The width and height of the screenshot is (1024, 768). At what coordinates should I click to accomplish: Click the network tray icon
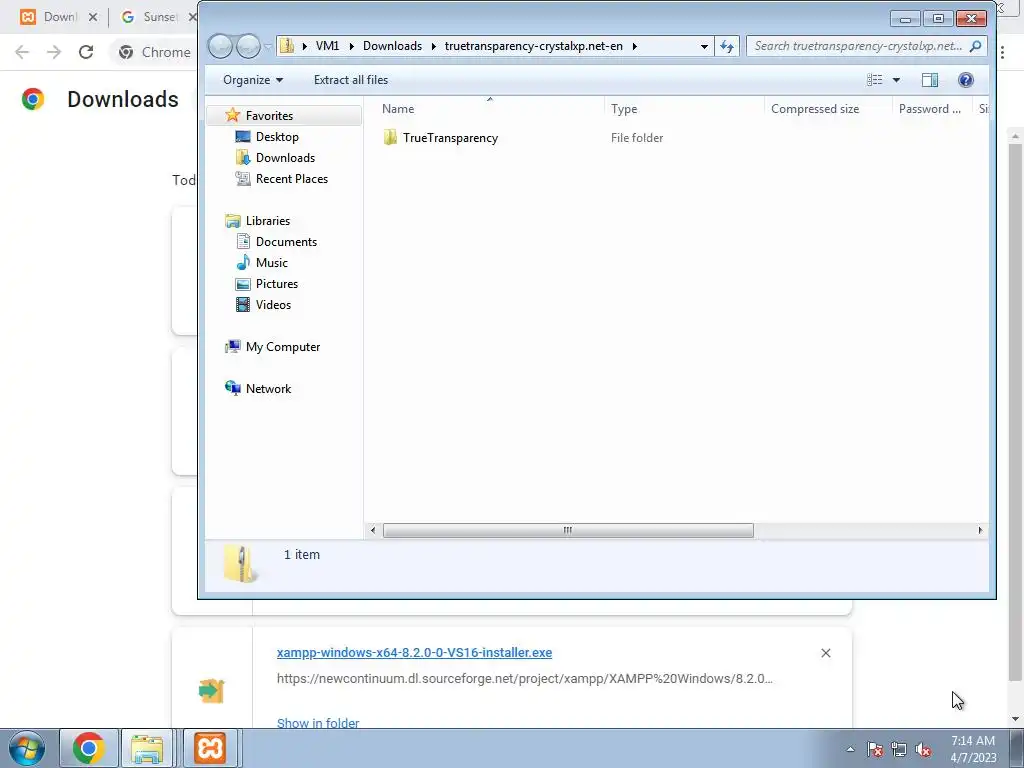899,749
